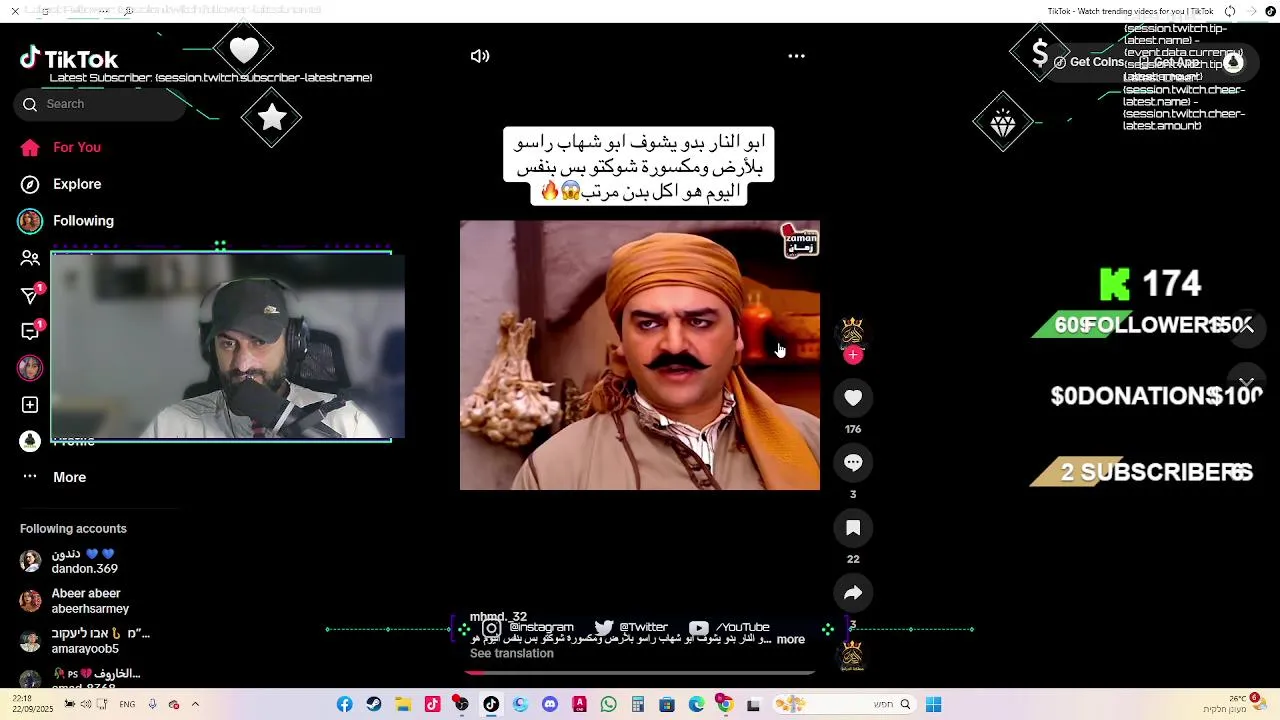
Task: Open the For You feed
Action: point(60,147)
